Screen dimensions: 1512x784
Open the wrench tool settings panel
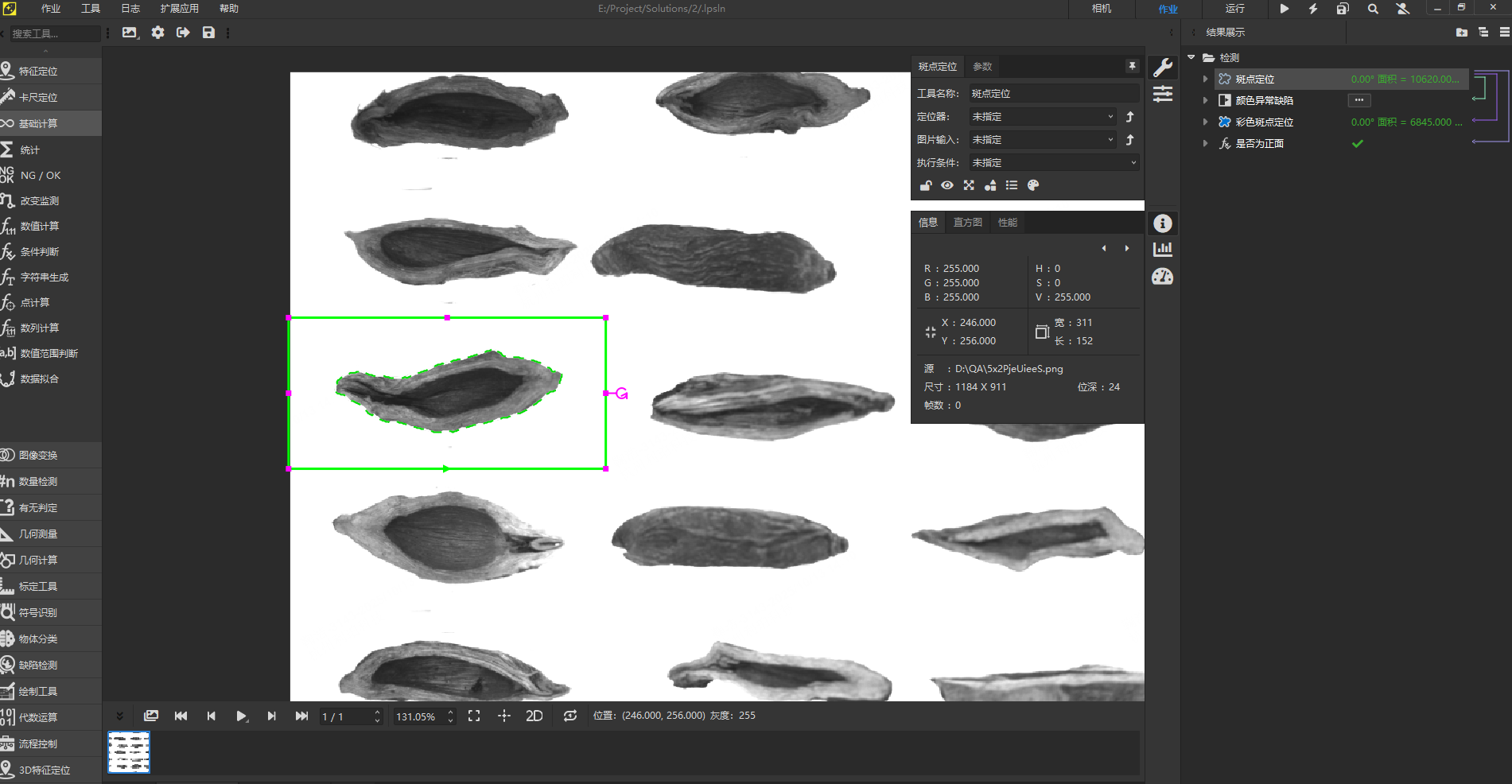pyautogui.click(x=1163, y=68)
